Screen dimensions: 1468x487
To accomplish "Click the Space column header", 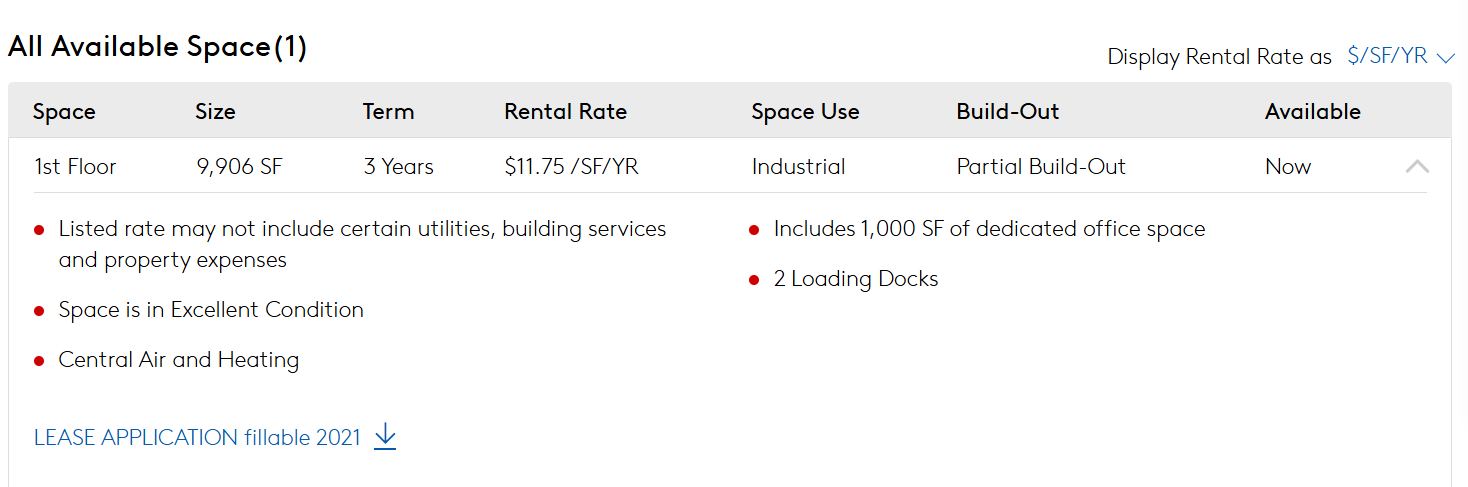I will 64,112.
